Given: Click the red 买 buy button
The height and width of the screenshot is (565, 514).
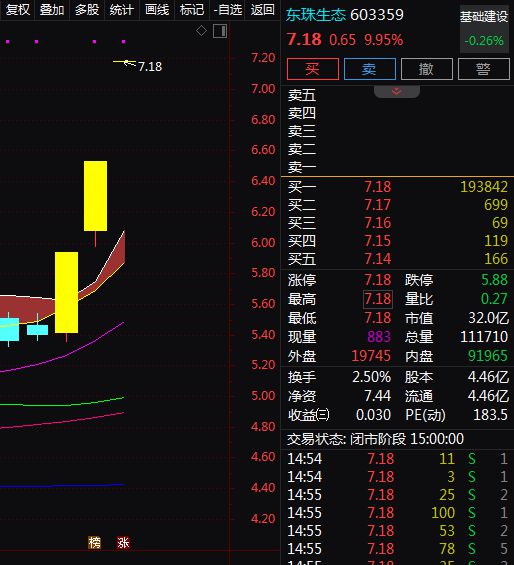Looking at the screenshot, I should click(313, 68).
